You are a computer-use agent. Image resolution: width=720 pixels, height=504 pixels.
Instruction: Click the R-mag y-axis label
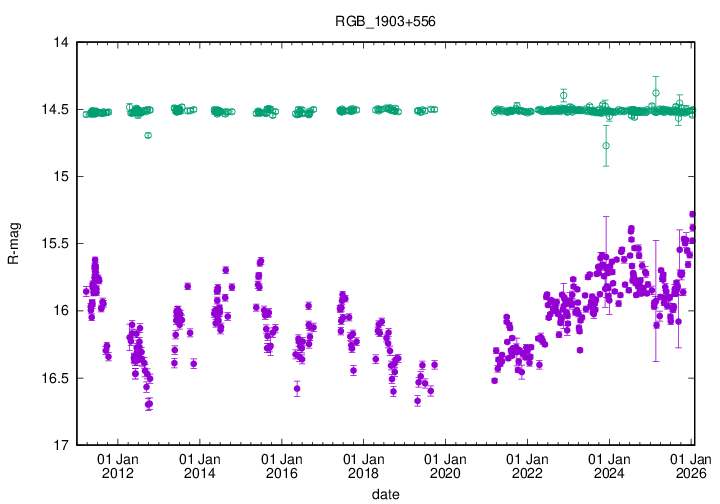click(13, 244)
